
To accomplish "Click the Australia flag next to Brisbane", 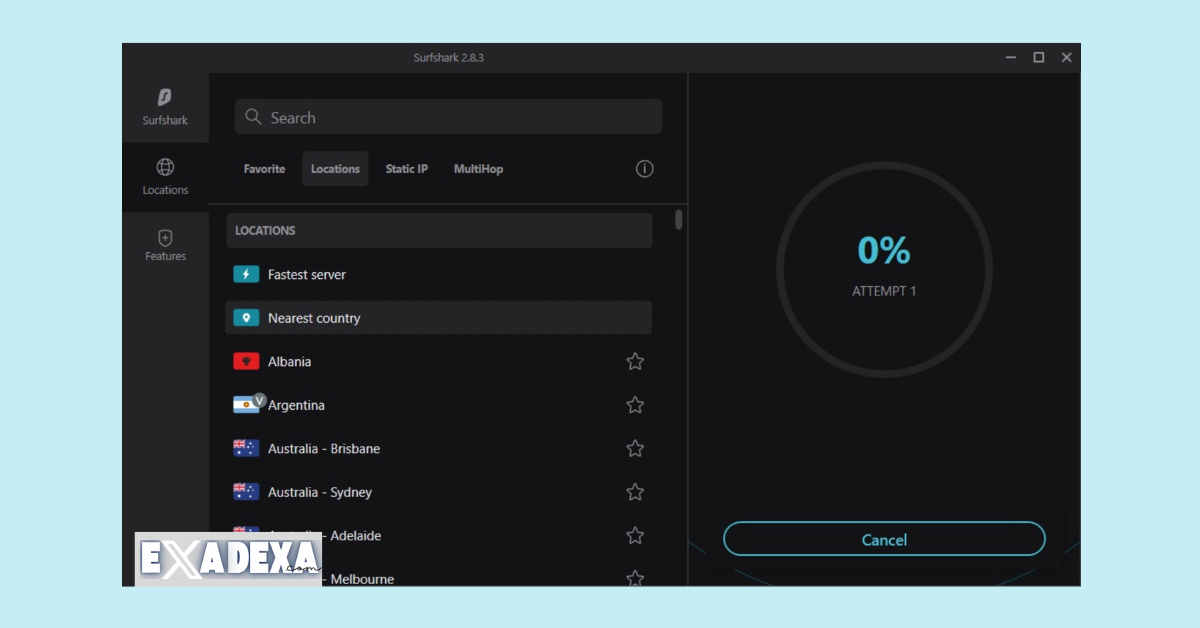I will tap(246, 448).
